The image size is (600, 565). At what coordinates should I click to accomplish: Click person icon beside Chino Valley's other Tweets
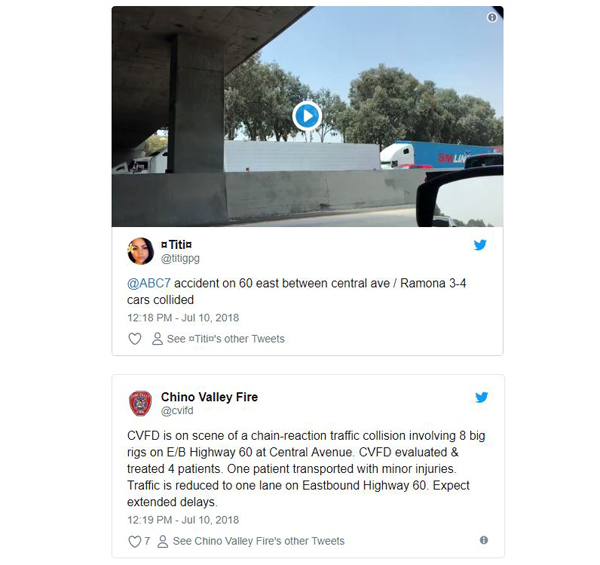tap(162, 541)
